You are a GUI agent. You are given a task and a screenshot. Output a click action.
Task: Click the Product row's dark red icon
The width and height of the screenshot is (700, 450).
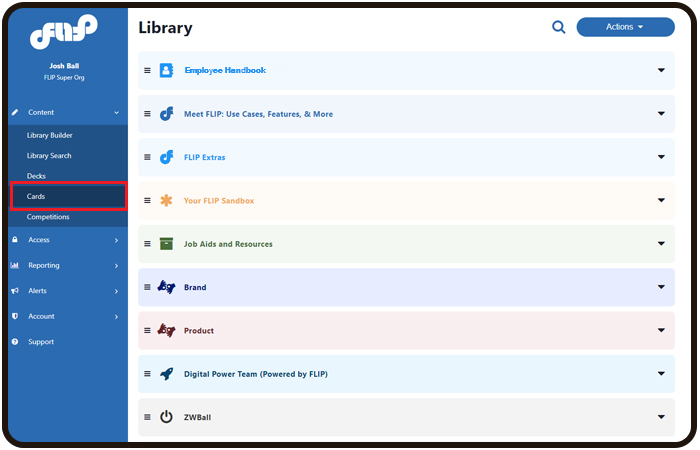[166, 330]
